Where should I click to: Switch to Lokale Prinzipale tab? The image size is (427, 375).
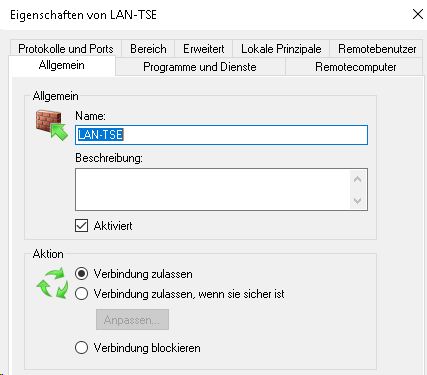281,49
